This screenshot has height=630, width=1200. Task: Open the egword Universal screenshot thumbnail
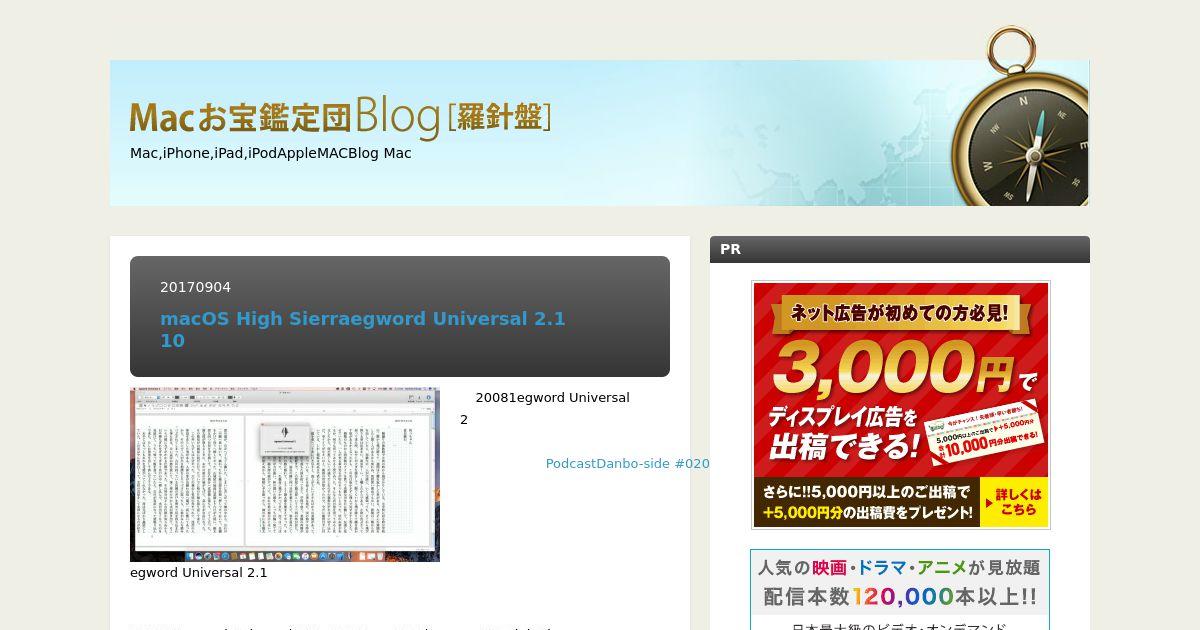pyautogui.click(x=285, y=475)
